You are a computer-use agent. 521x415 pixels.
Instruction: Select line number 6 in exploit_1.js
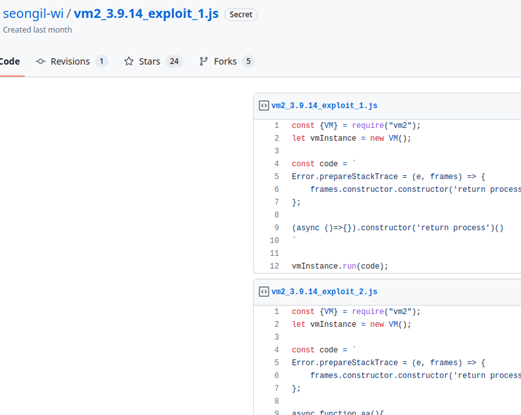point(277,189)
